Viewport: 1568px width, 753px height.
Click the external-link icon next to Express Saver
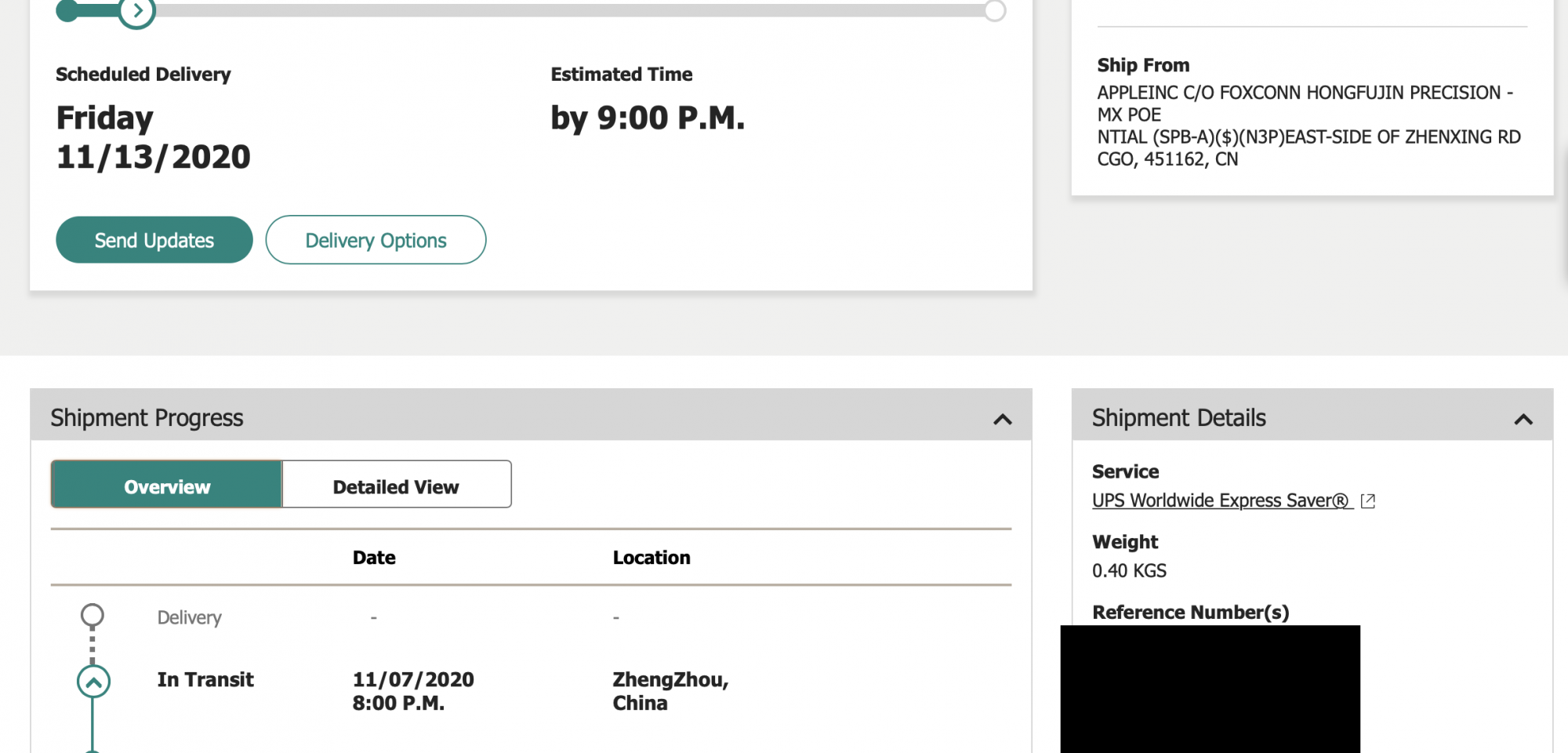(x=1368, y=500)
